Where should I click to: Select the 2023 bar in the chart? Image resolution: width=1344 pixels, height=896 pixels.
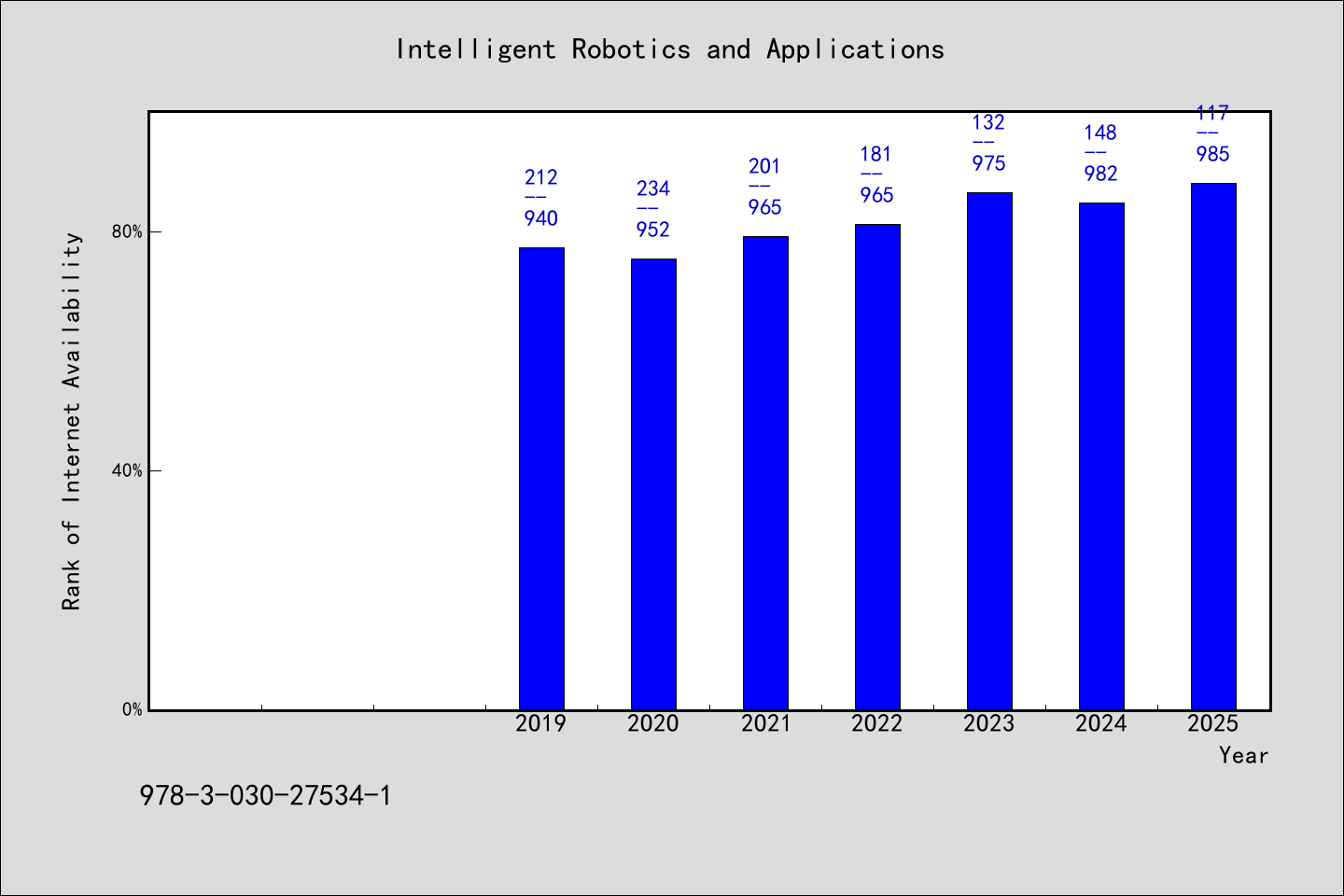point(989,451)
